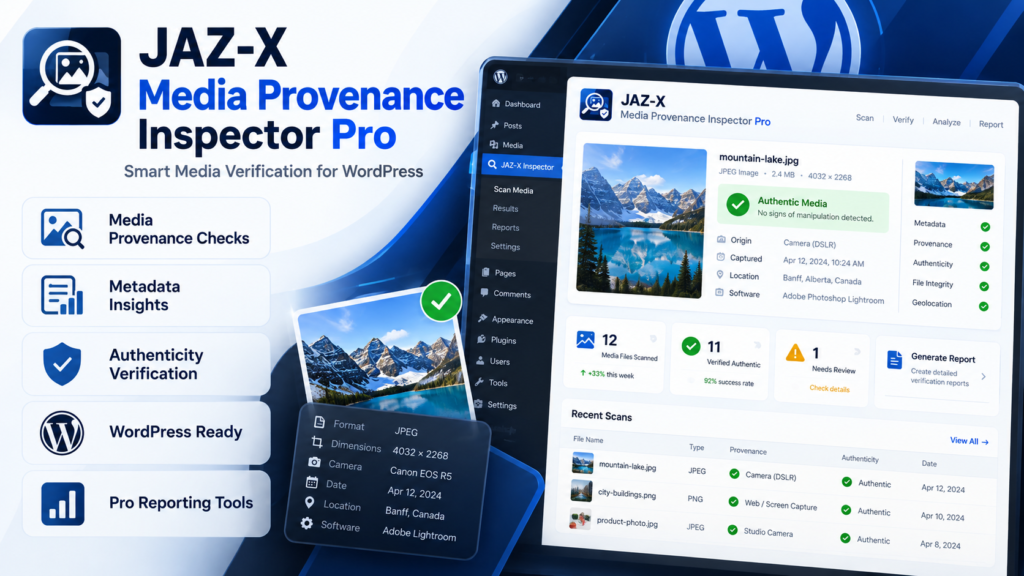Click the green checkmark badge on photo

click(441, 301)
